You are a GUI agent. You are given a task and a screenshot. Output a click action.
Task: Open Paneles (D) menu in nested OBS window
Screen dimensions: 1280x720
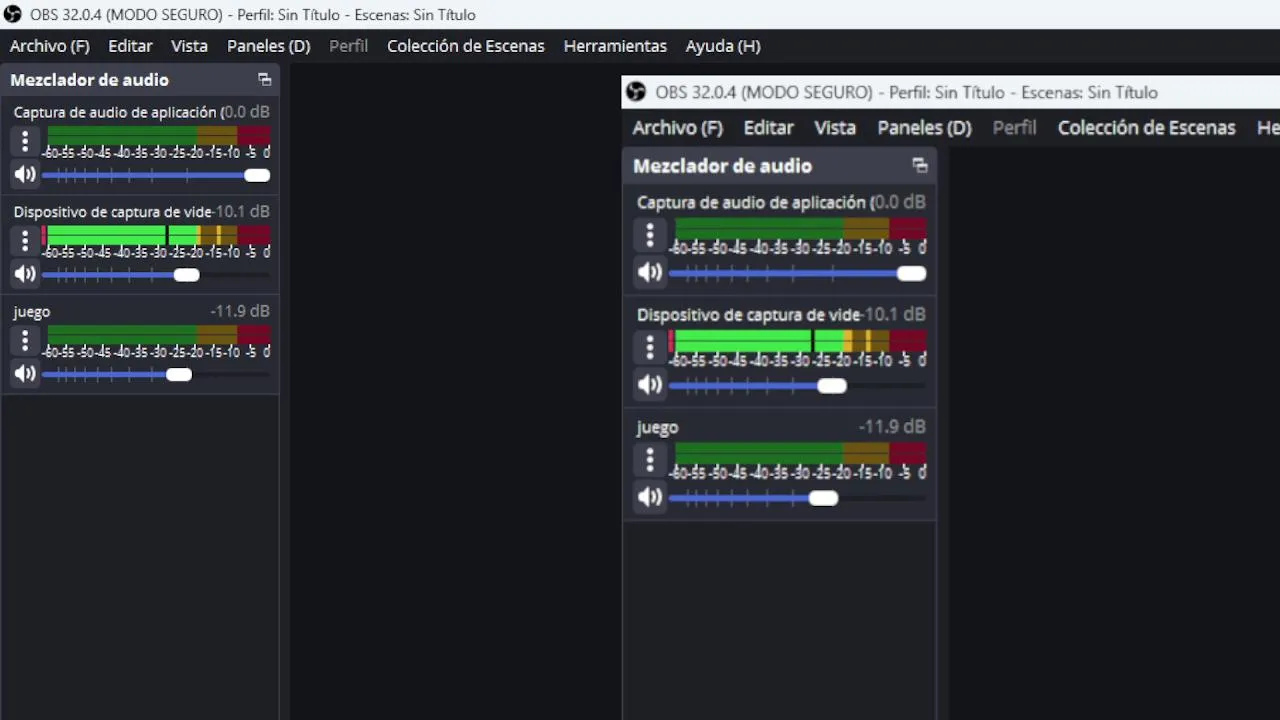(x=924, y=128)
